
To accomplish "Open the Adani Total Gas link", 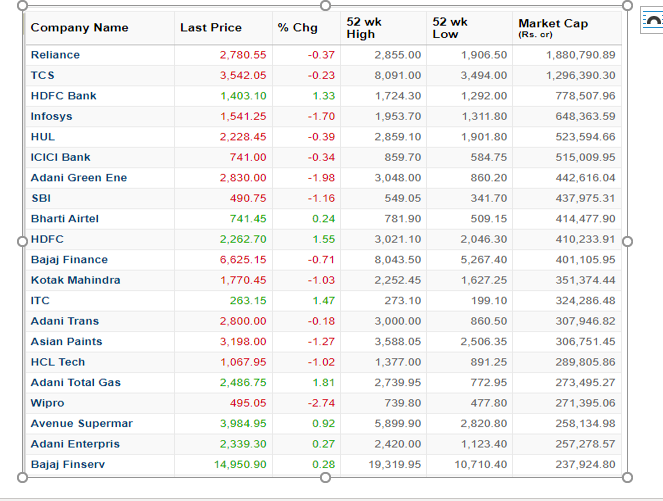I will point(76,383).
